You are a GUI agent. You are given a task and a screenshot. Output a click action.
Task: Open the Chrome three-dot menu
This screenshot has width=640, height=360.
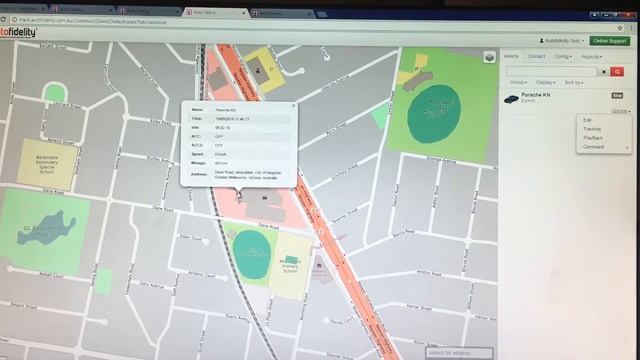(631, 28)
